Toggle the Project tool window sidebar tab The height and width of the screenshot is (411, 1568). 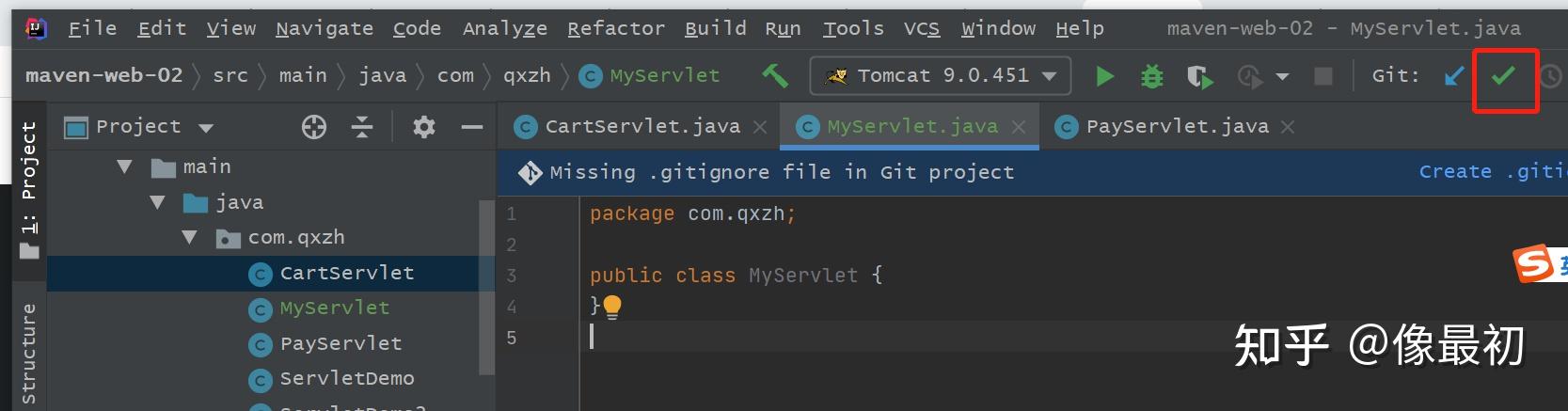[x=29, y=188]
